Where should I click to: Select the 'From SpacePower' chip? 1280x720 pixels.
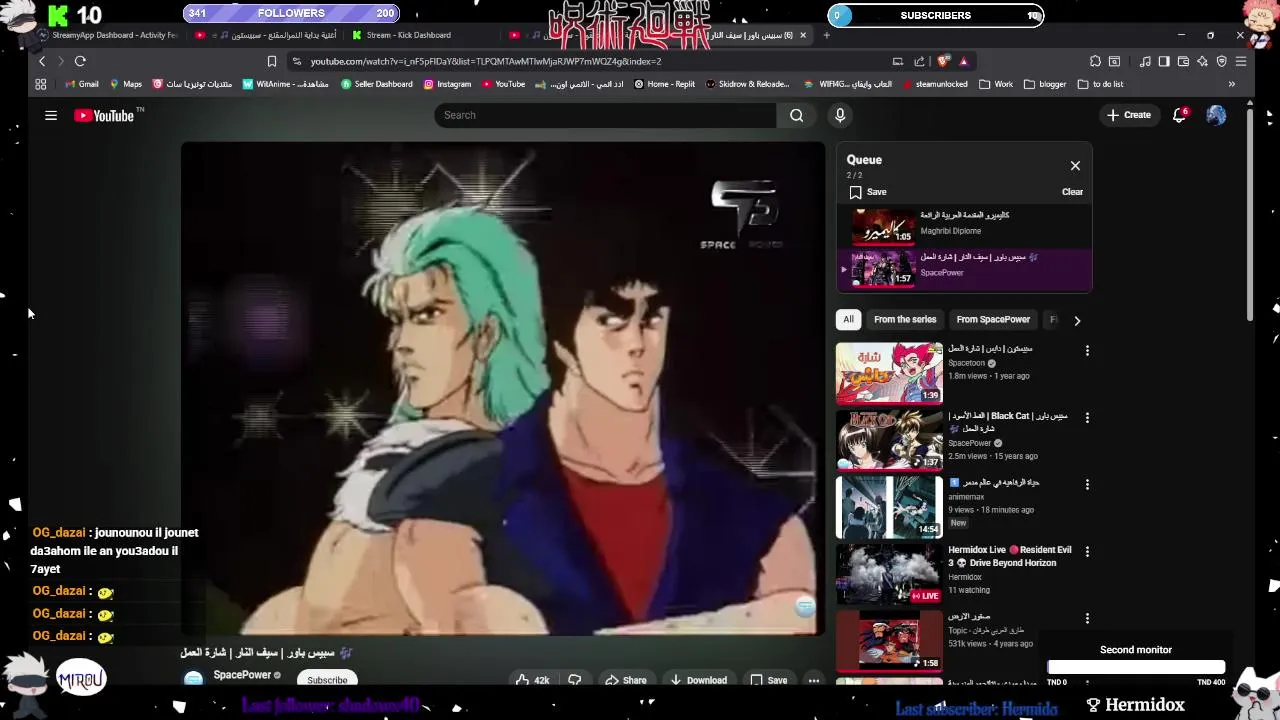993,320
